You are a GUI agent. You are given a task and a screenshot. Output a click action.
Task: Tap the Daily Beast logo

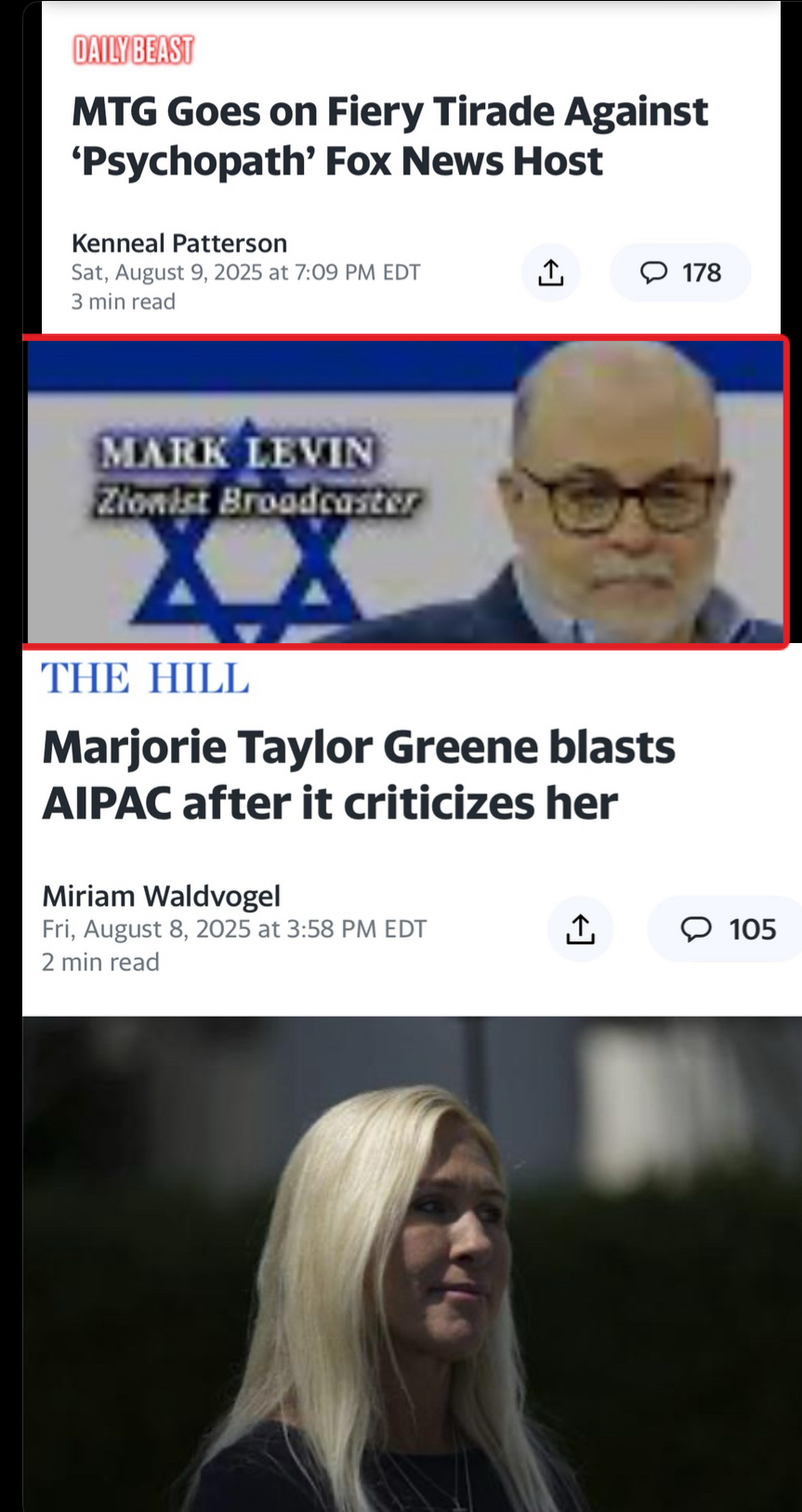(134, 50)
